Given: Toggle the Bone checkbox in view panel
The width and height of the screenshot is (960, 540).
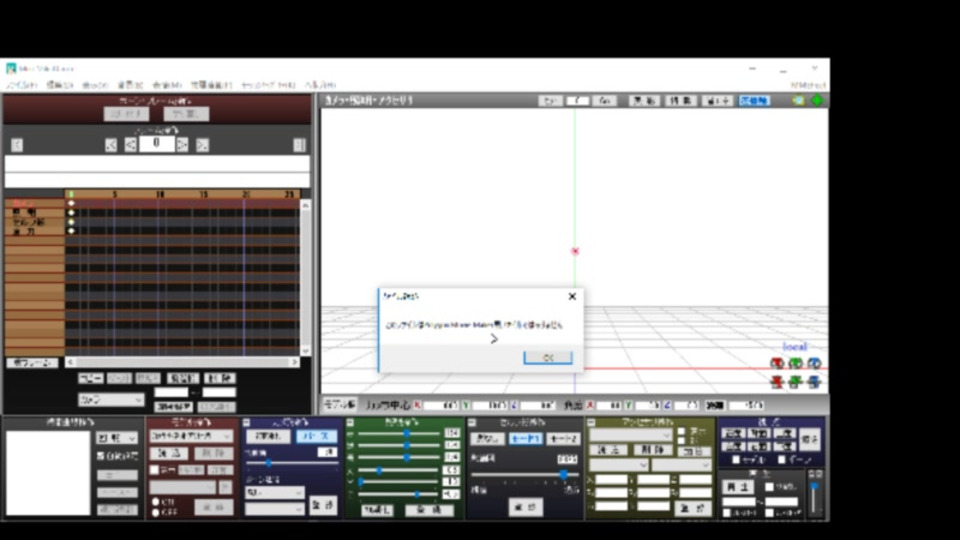Looking at the screenshot, I should 781,460.
